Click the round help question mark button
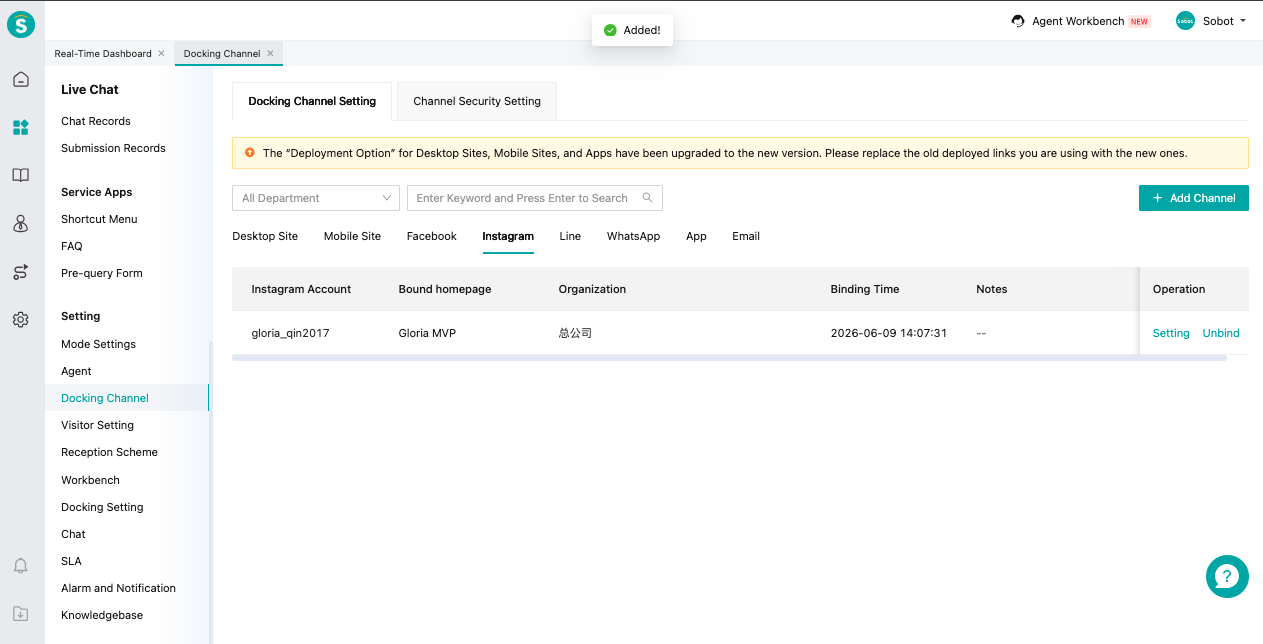Image resolution: width=1263 pixels, height=644 pixels. [1227, 576]
